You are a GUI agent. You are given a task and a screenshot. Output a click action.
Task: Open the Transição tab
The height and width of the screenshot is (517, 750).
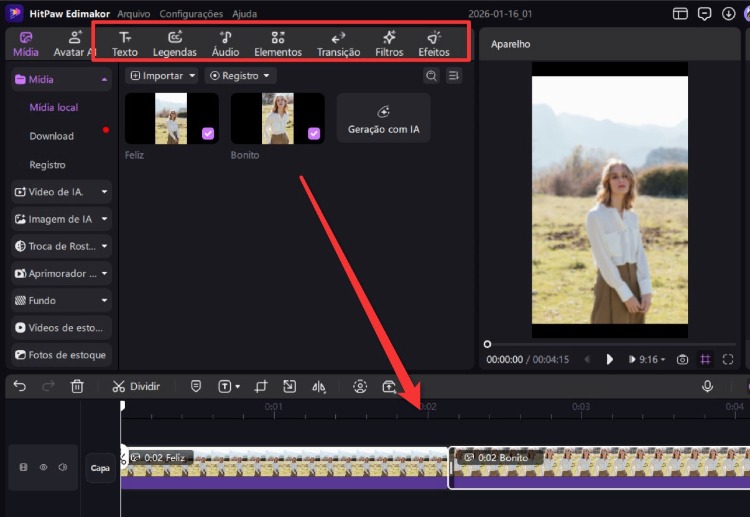coord(338,44)
